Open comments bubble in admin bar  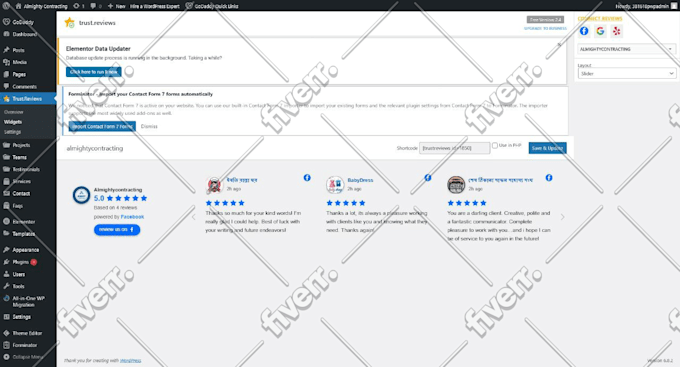(x=93, y=6)
